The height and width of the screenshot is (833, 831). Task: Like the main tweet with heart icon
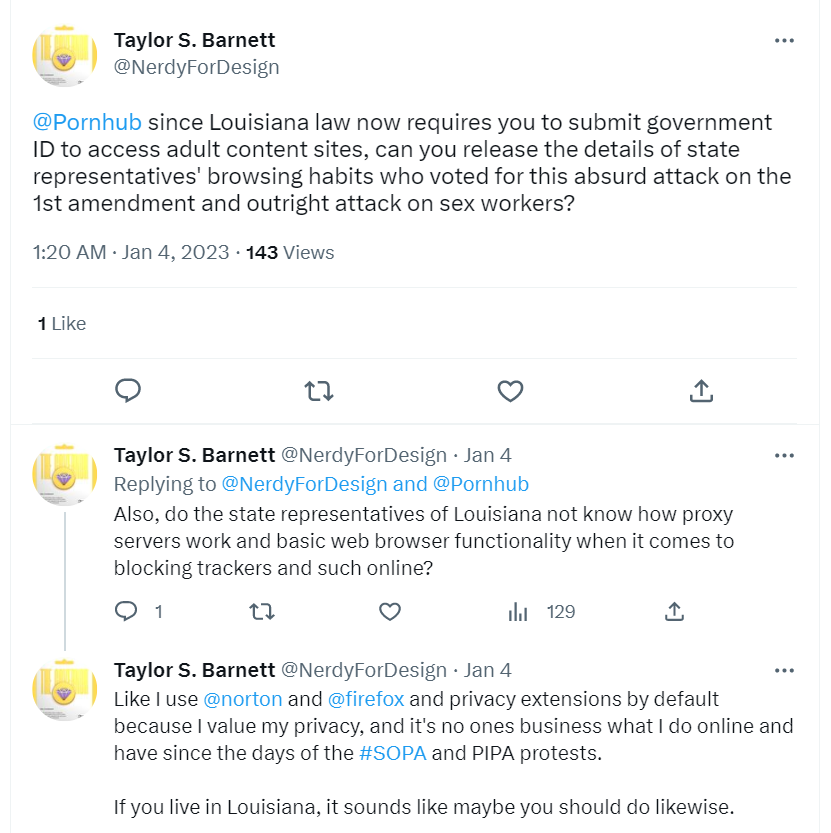510,390
